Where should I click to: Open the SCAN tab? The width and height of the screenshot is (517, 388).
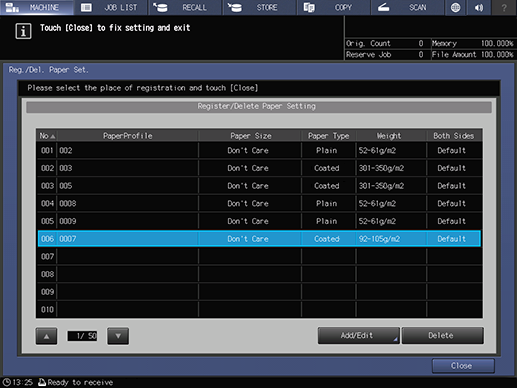click(408, 7)
